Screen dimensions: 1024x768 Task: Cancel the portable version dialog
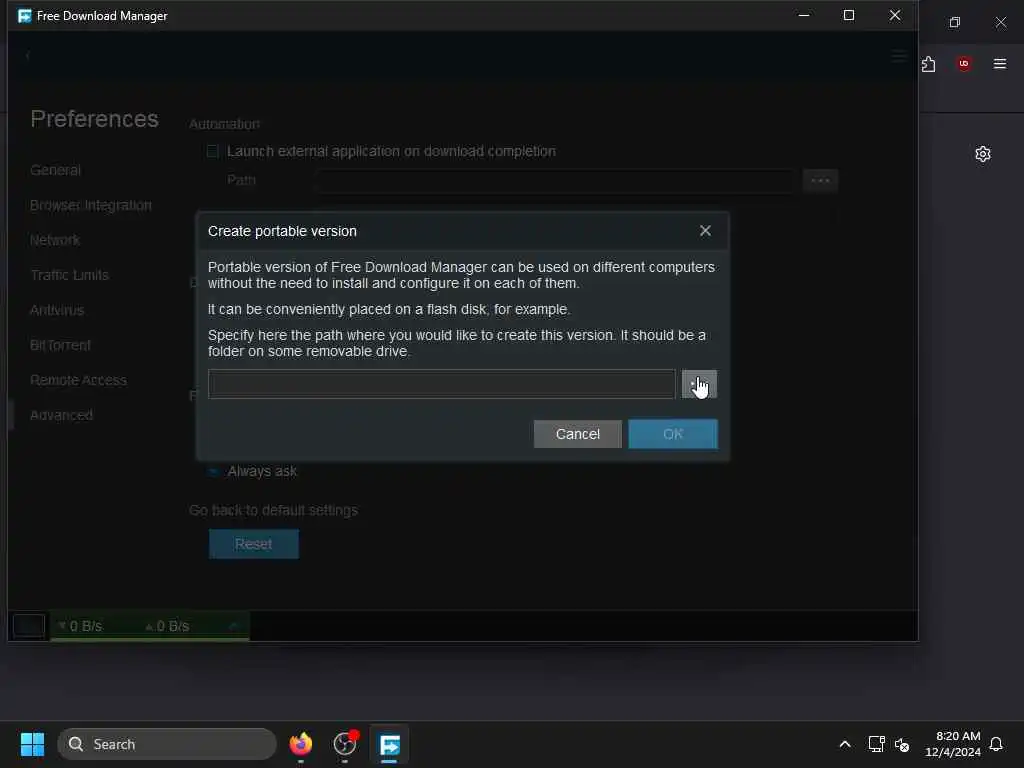coord(577,434)
